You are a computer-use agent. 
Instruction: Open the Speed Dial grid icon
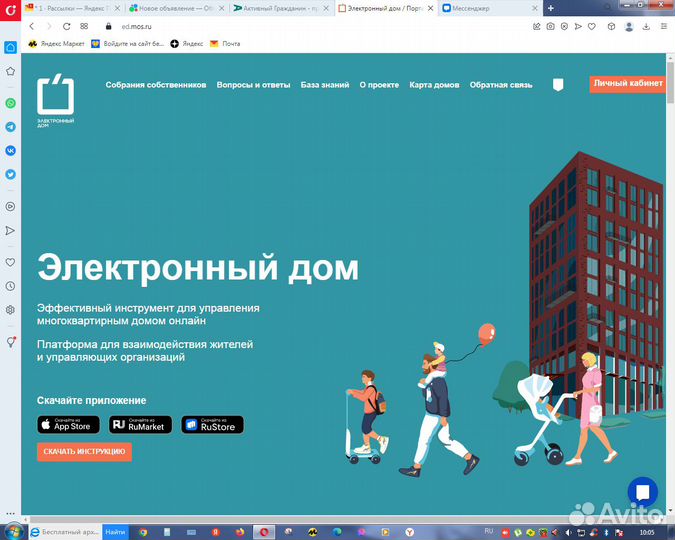pos(84,26)
